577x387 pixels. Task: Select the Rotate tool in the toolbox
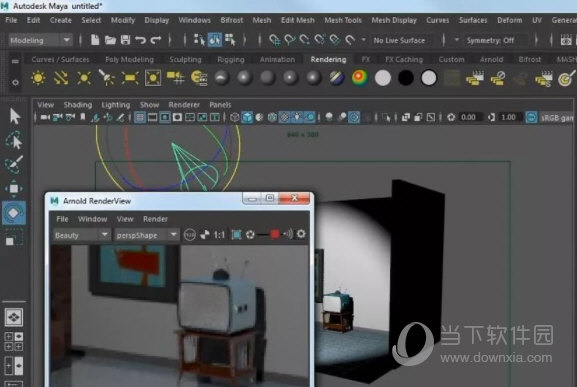[x=14, y=213]
